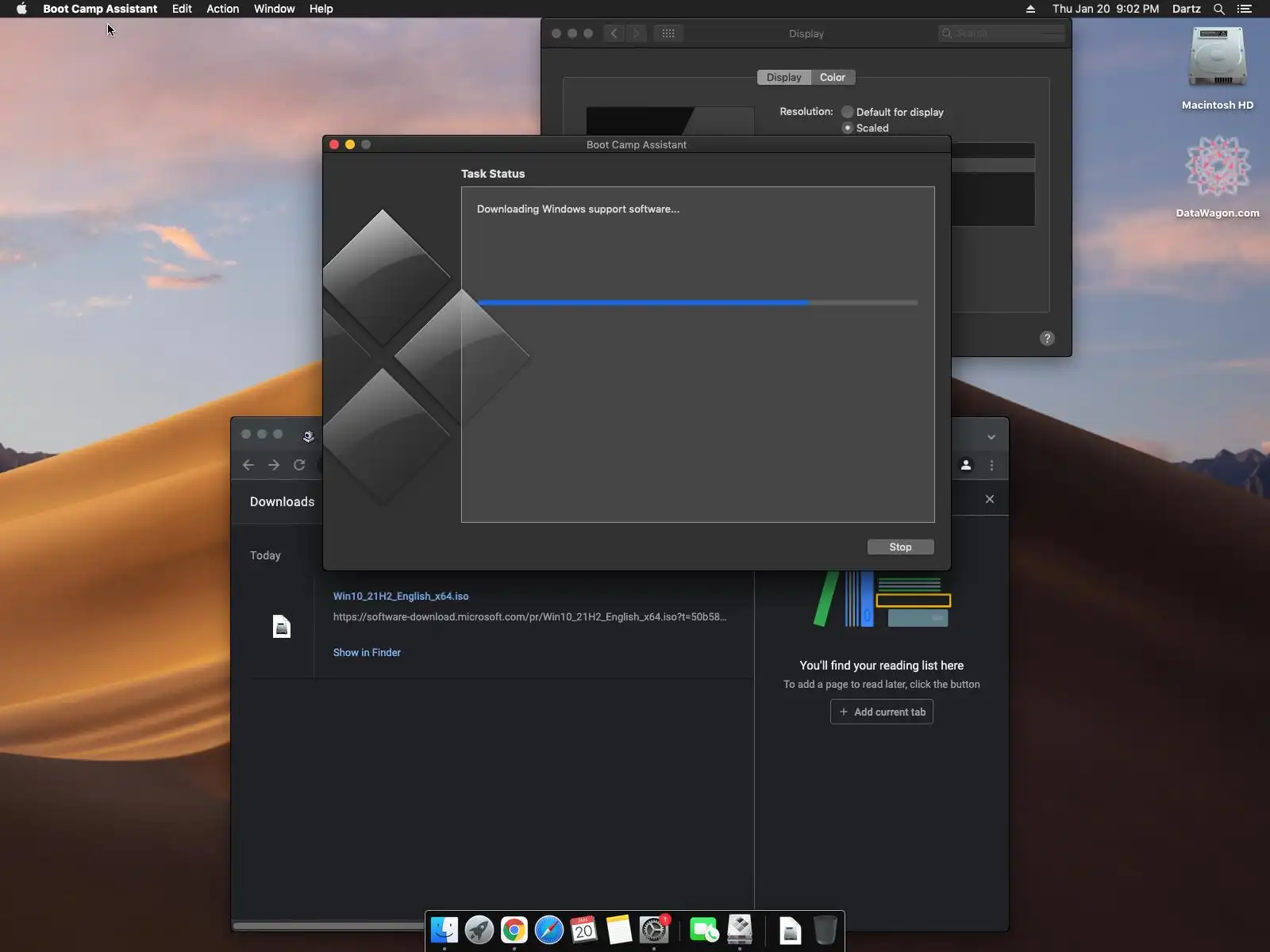Open Spotlight search in menu bar
1270x952 pixels.
click(x=1219, y=9)
